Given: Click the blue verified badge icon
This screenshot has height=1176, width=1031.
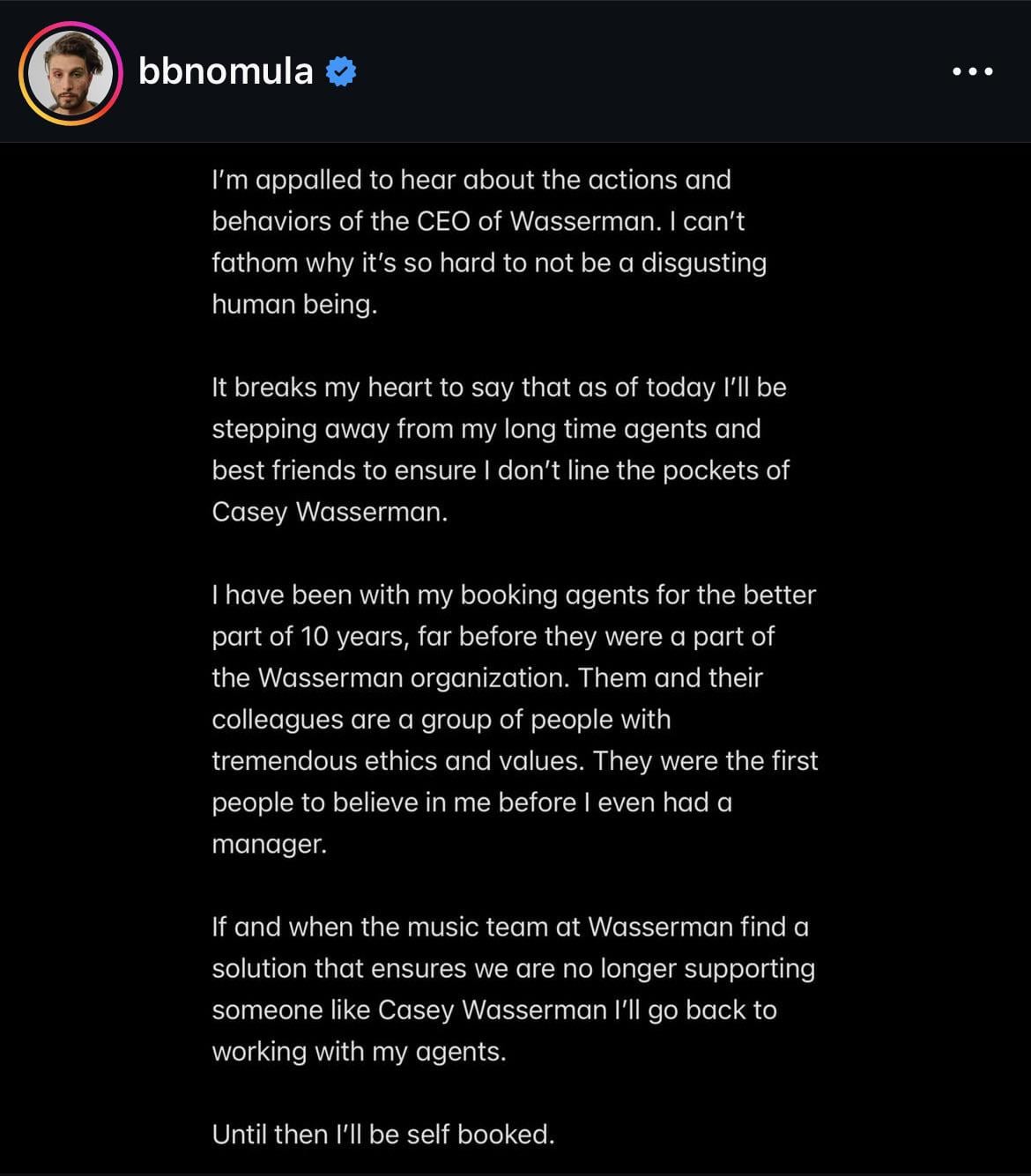Looking at the screenshot, I should tap(341, 71).
